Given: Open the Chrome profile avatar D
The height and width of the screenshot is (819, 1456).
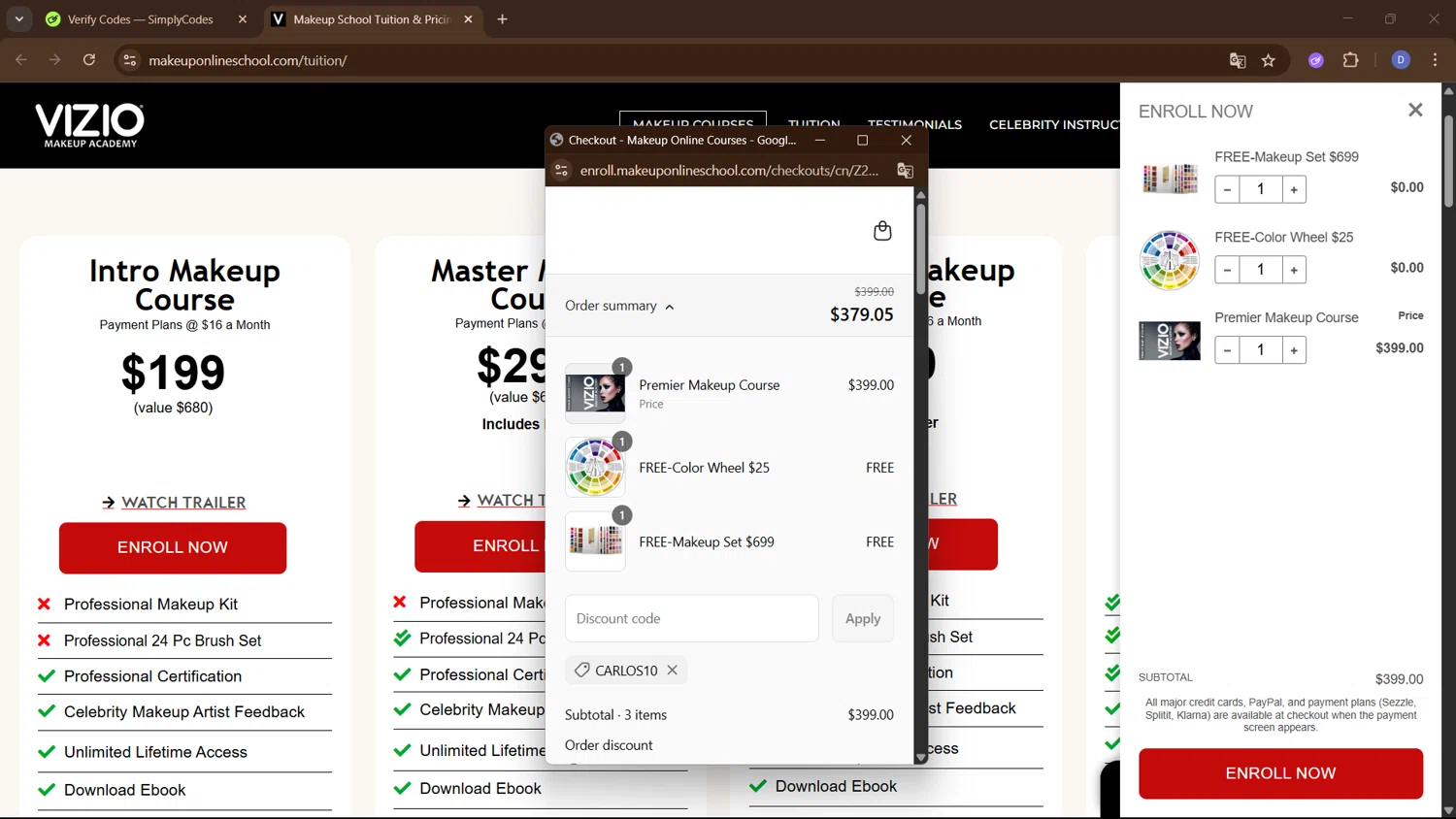Looking at the screenshot, I should (x=1401, y=60).
